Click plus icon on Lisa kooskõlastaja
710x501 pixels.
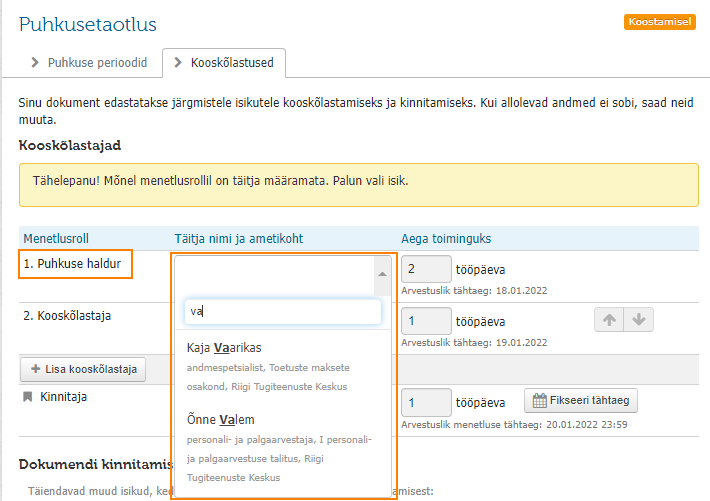(35, 369)
